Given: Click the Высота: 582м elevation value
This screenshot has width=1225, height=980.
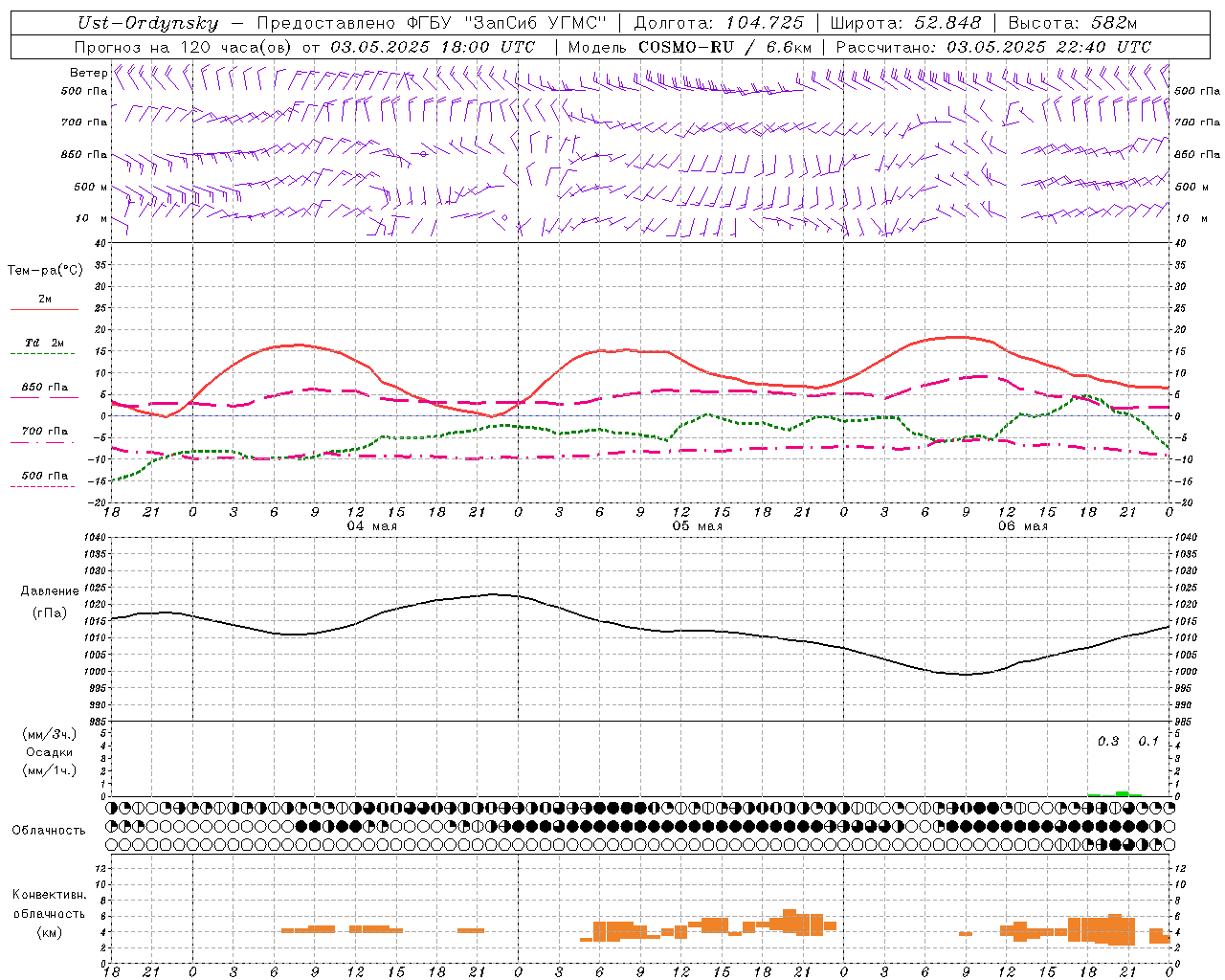Looking at the screenshot, I should tap(1073, 23).
